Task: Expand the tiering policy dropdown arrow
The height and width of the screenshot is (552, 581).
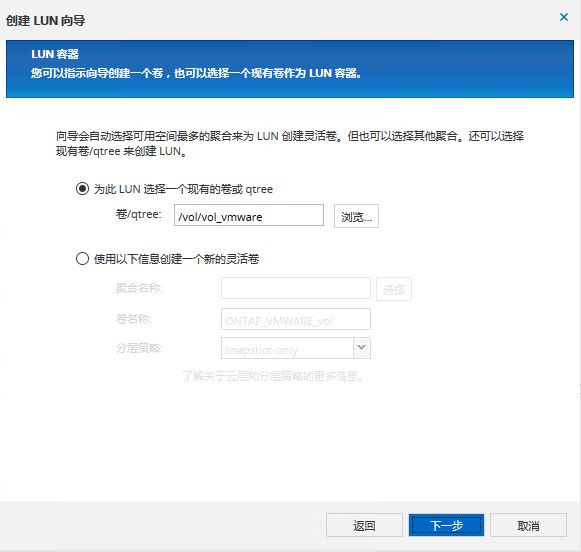Action: point(362,348)
